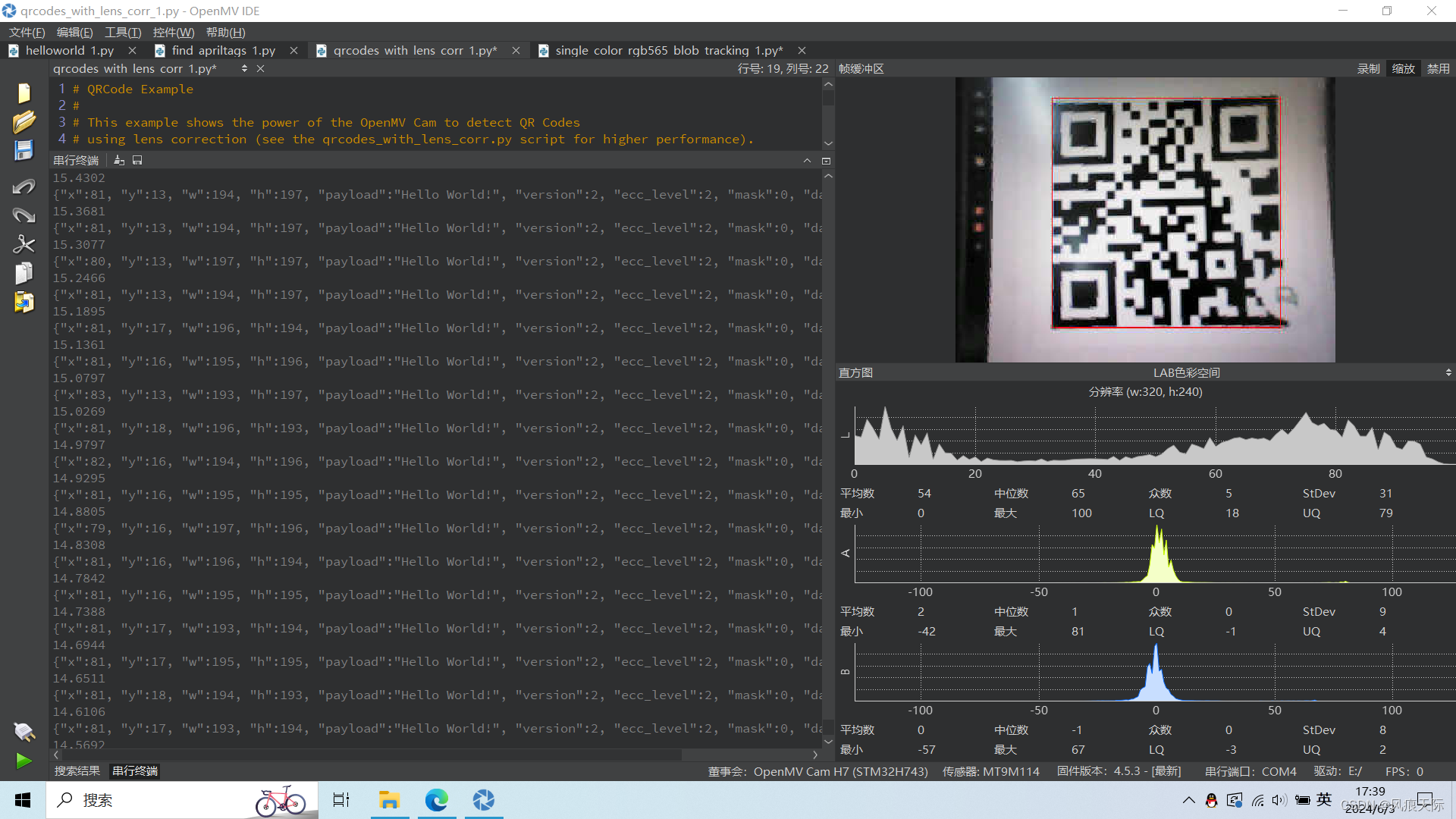Viewport: 1456px width, 819px height.
Task: Click the code editor scroll up arrow
Action: (x=828, y=84)
